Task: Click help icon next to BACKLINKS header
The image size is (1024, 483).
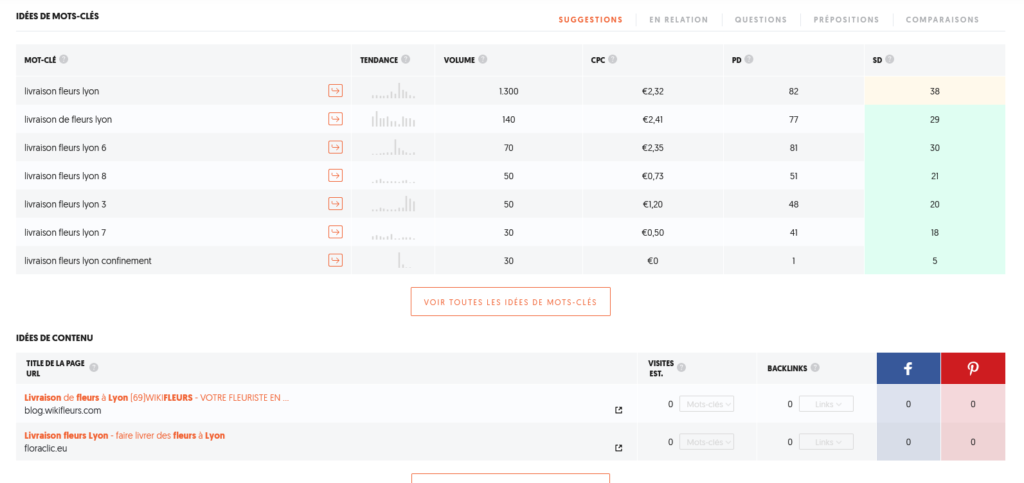Action: [815, 367]
